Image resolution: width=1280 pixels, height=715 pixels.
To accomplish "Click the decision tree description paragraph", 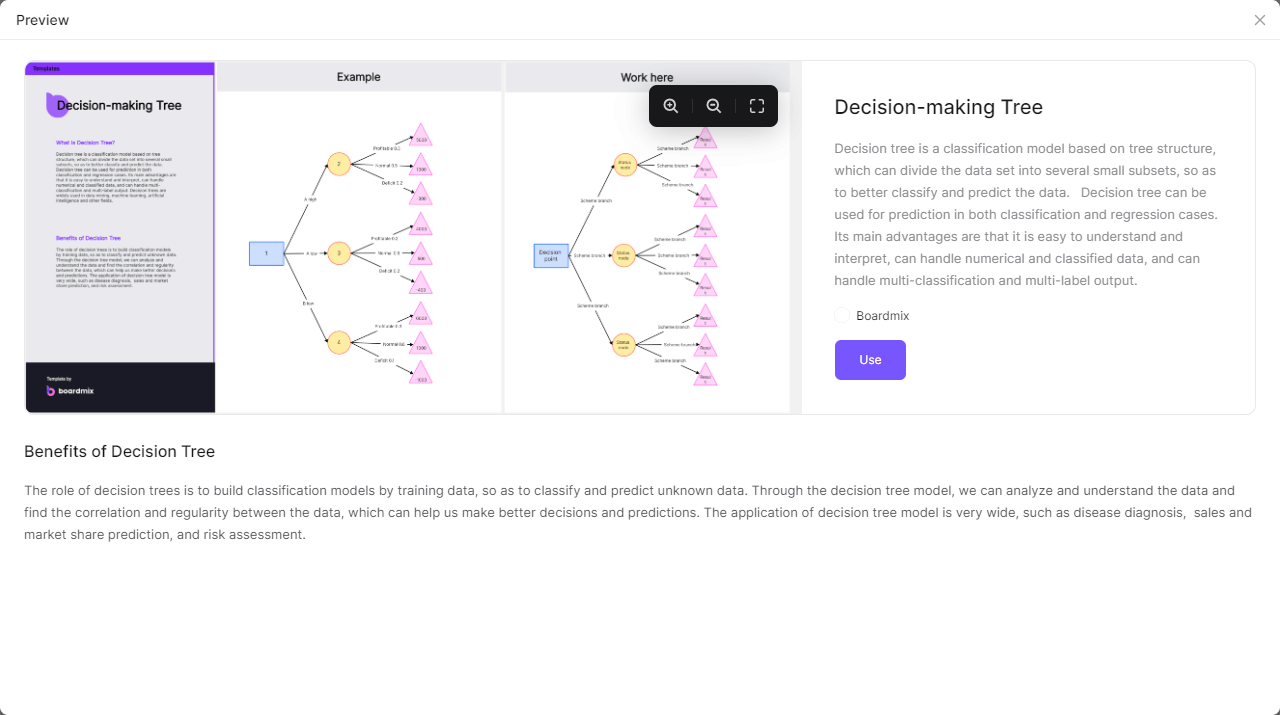I will [1026, 214].
